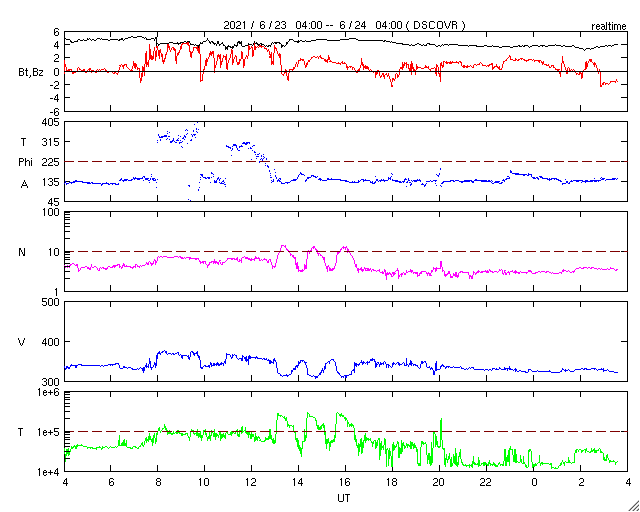Click the "realtime" label
The height and width of the screenshot is (512, 640).
pyautogui.click(x=609, y=27)
